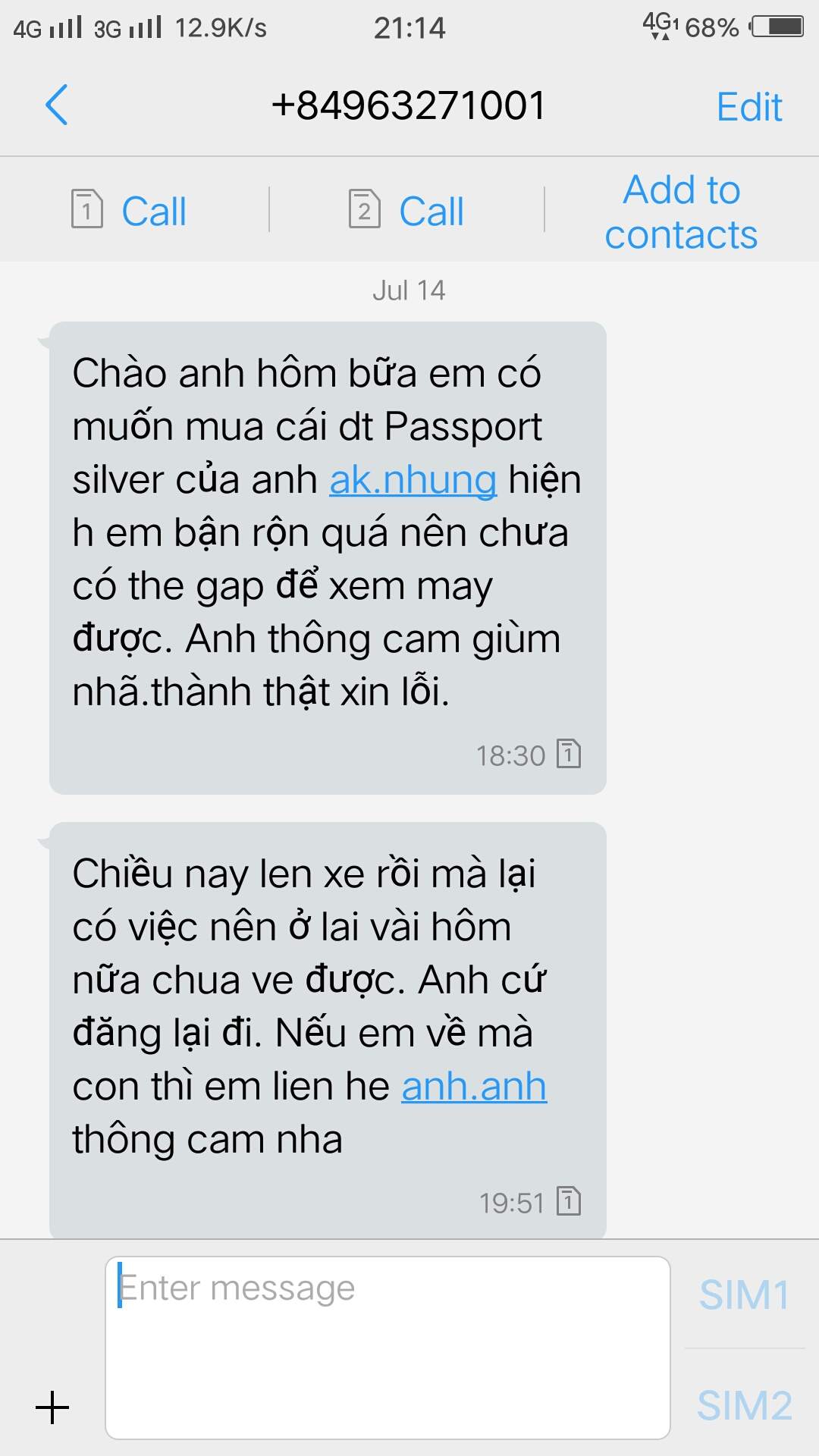
Task: Select SIM1 for sending
Action: pos(745,1294)
